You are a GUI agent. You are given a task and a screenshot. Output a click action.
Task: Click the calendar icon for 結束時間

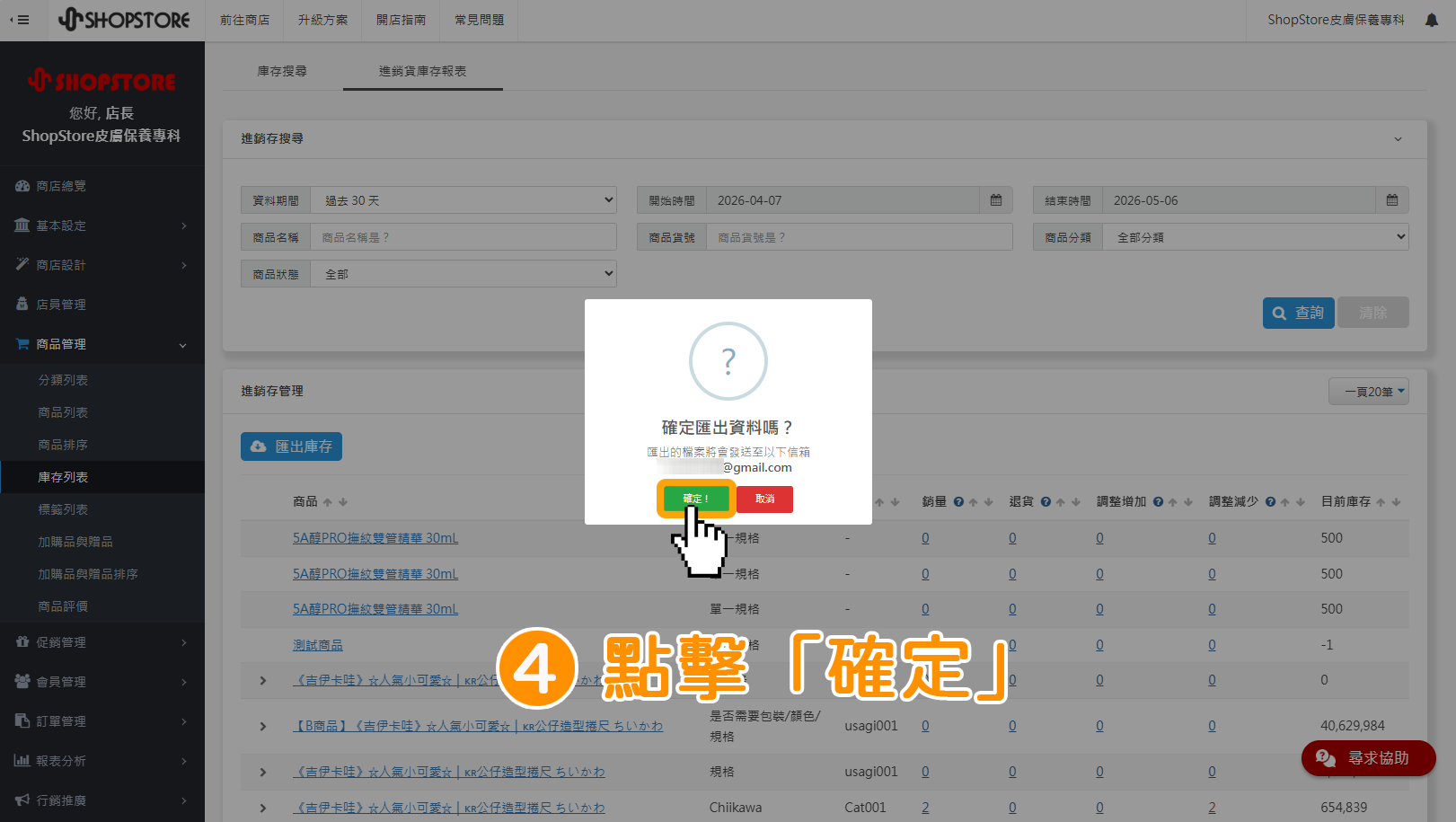click(x=1392, y=200)
